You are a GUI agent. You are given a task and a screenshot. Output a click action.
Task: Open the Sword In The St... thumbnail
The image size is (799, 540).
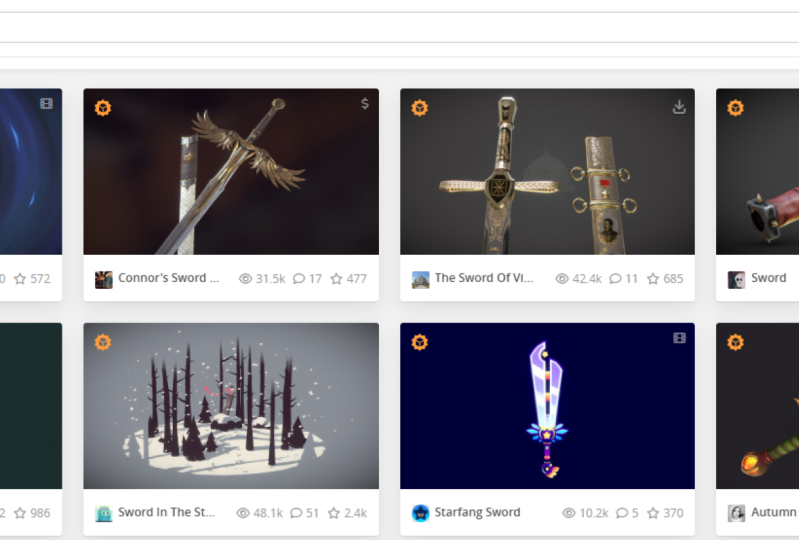[x=231, y=406]
